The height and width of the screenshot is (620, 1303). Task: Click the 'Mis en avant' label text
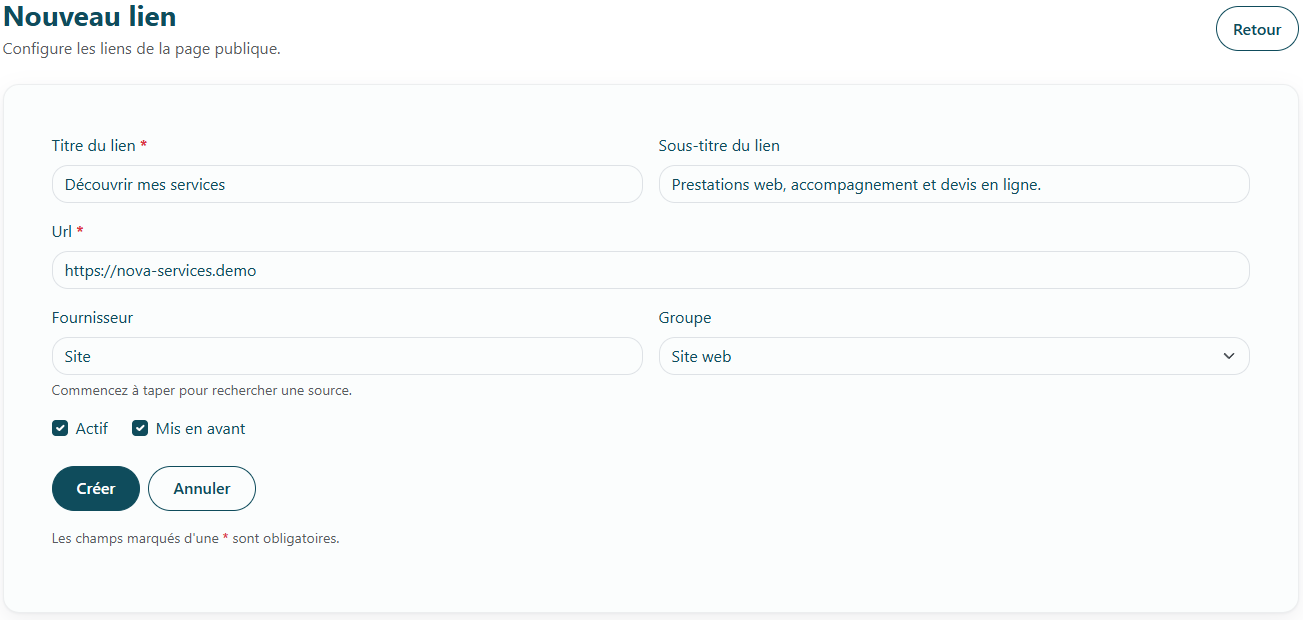coord(200,429)
